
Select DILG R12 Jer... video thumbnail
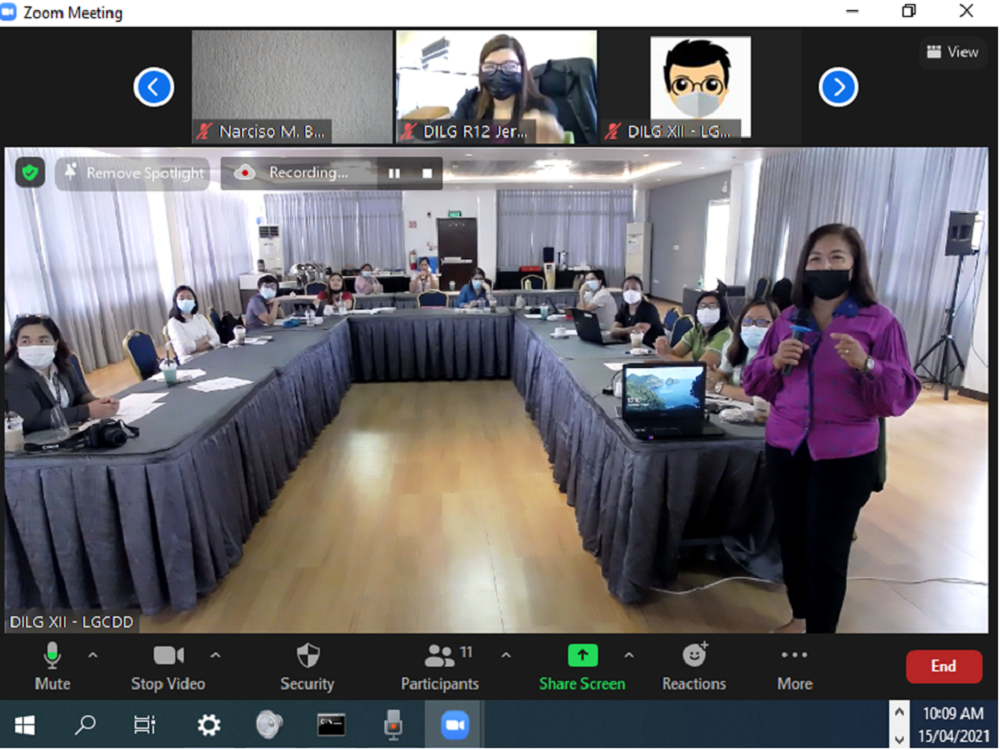click(496, 87)
